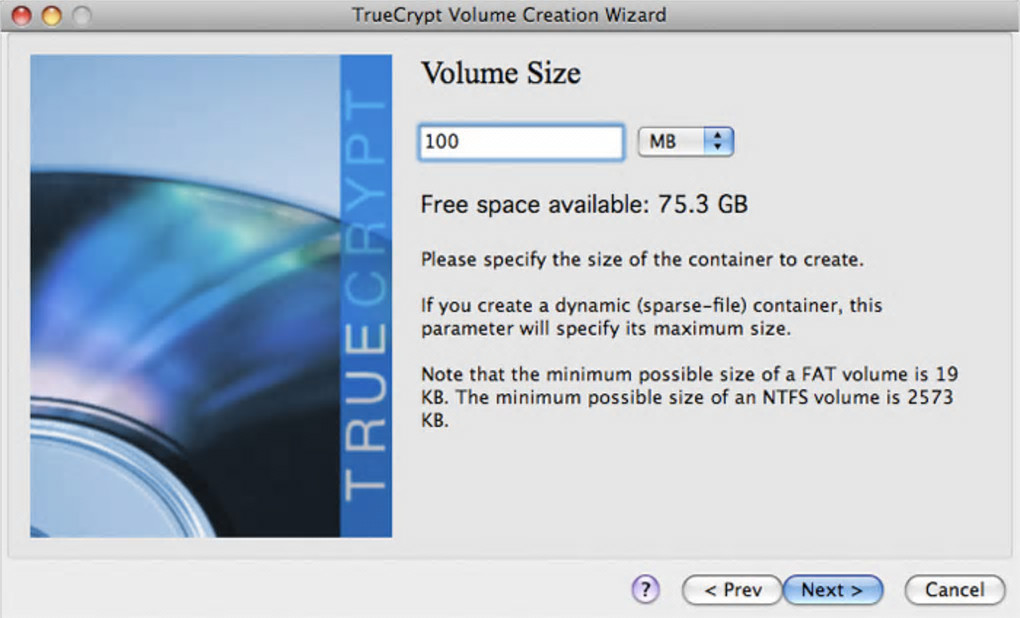
Task: Open the MB size unit dropdown
Action: tap(686, 141)
